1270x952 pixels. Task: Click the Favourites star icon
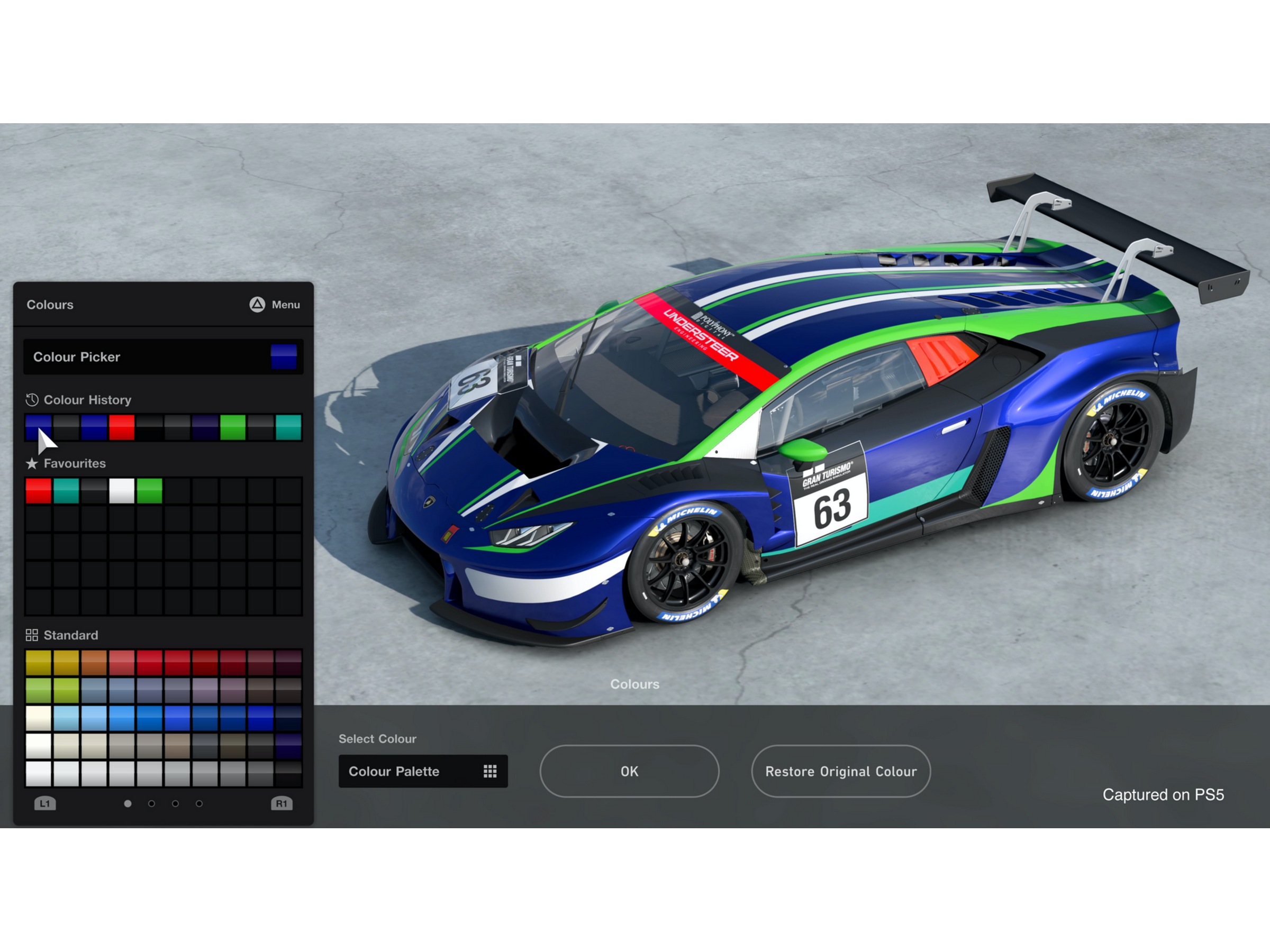(32, 463)
